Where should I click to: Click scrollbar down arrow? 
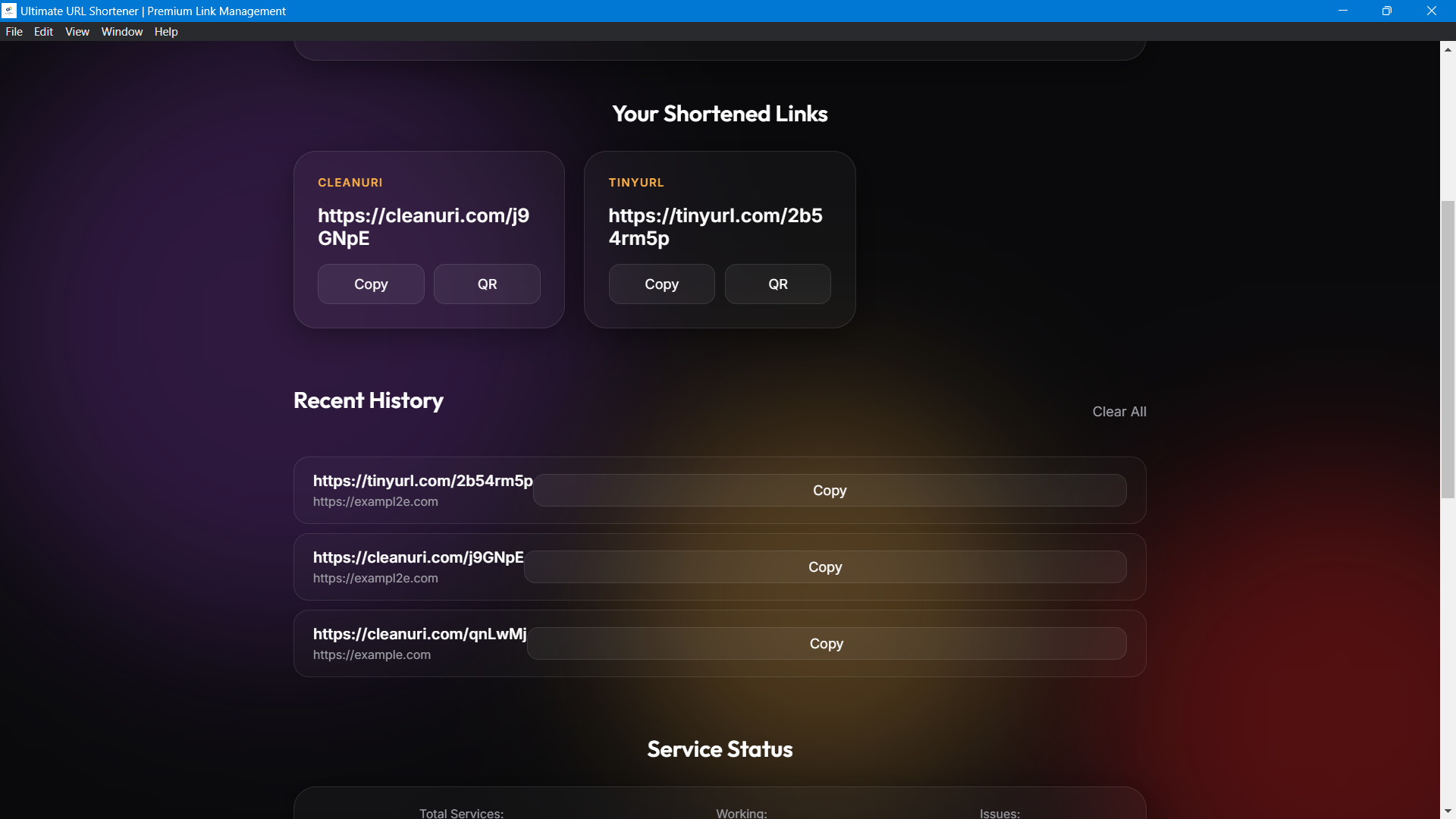1448,811
